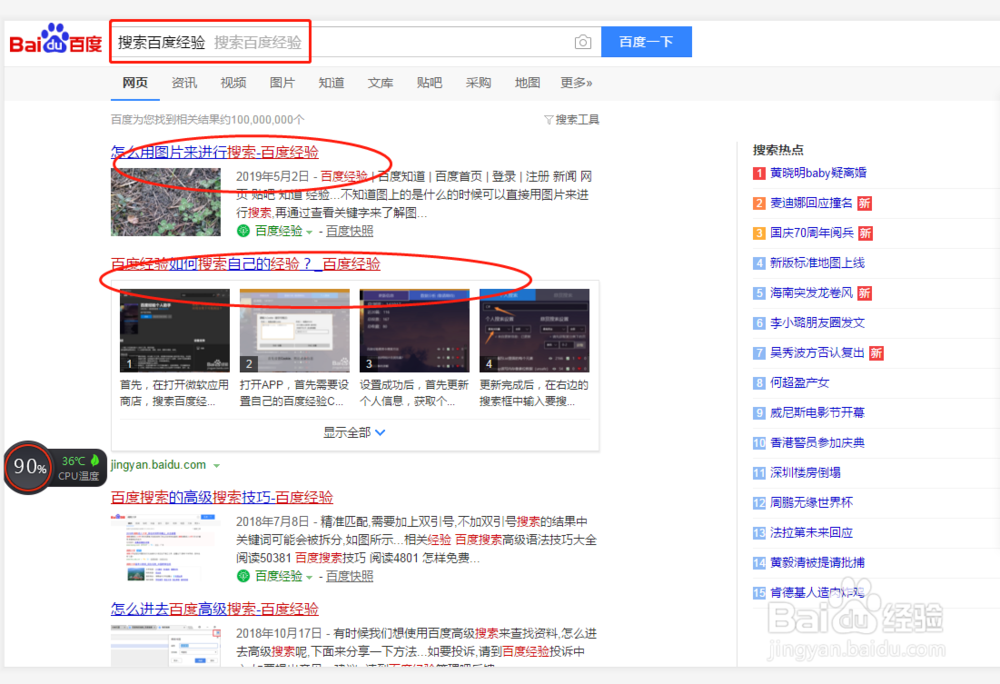Viewport: 1000px width, 684px height.
Task: Open hot search 国庆70周年阅兵
Action: (812, 233)
